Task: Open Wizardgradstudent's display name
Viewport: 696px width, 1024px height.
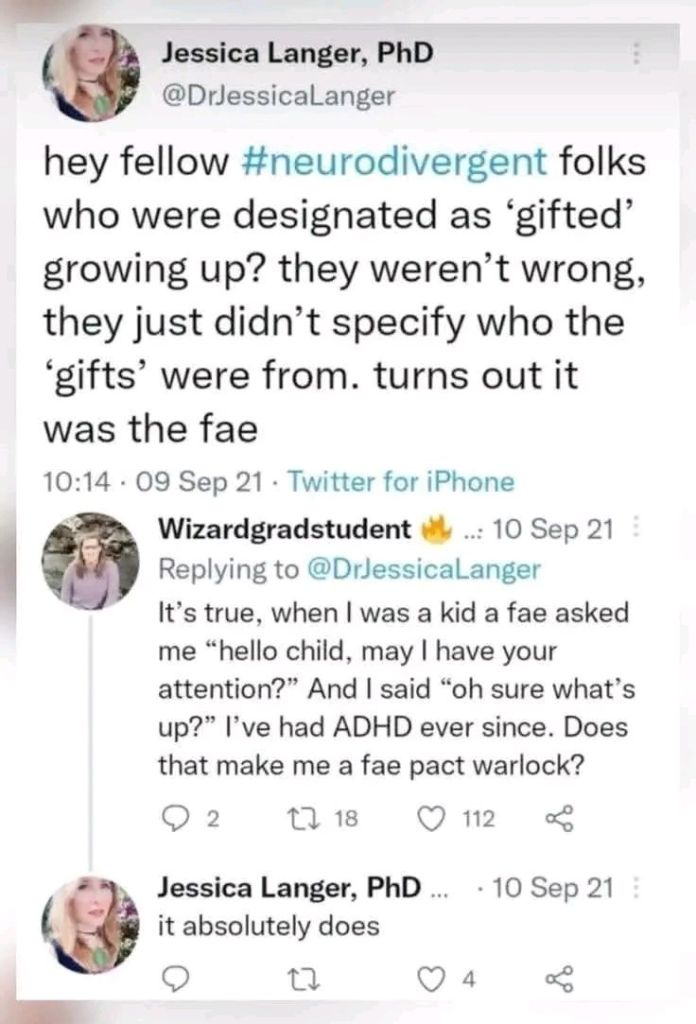Action: tap(285, 530)
